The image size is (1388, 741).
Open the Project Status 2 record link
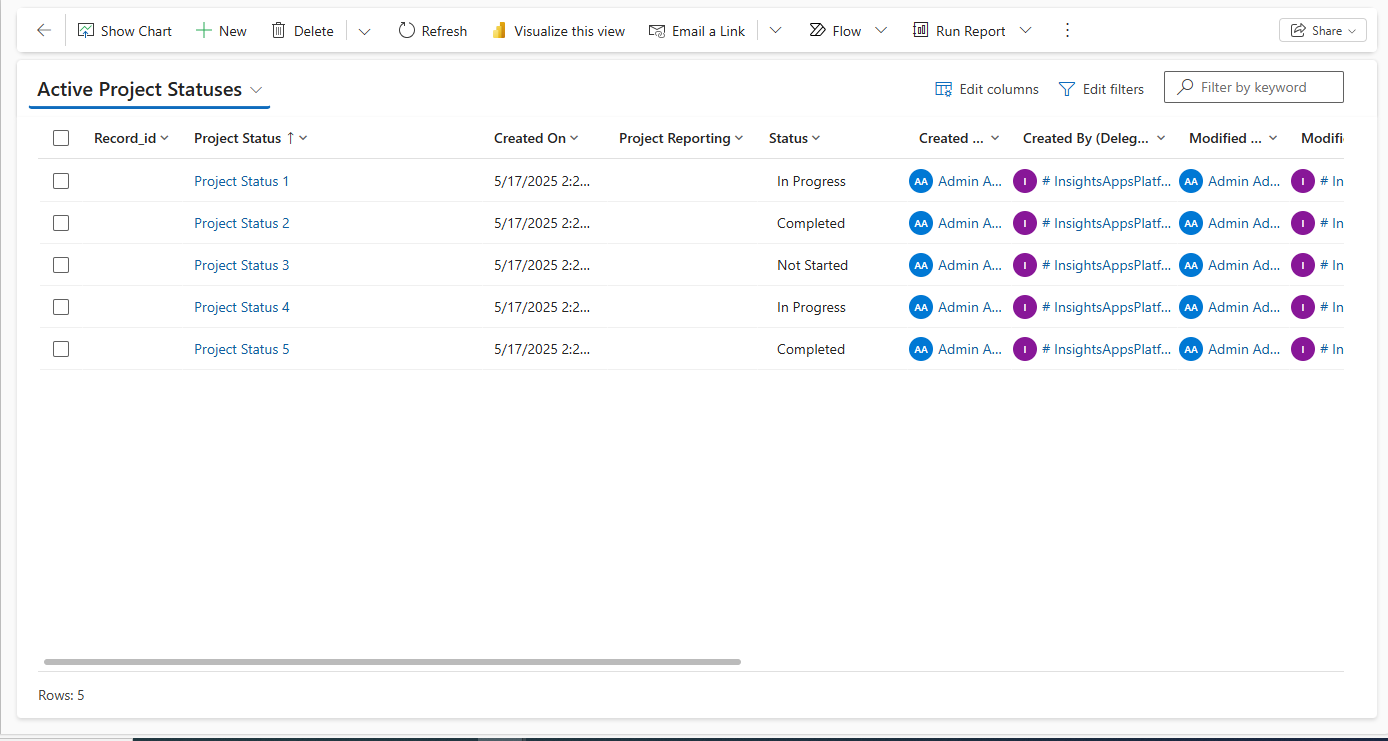[x=241, y=223]
